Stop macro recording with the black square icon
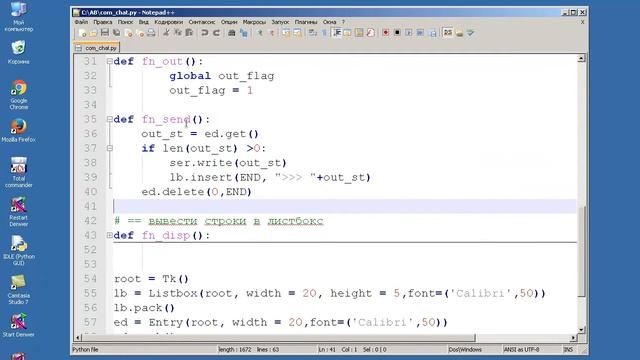640x360 pixels. [397, 33]
